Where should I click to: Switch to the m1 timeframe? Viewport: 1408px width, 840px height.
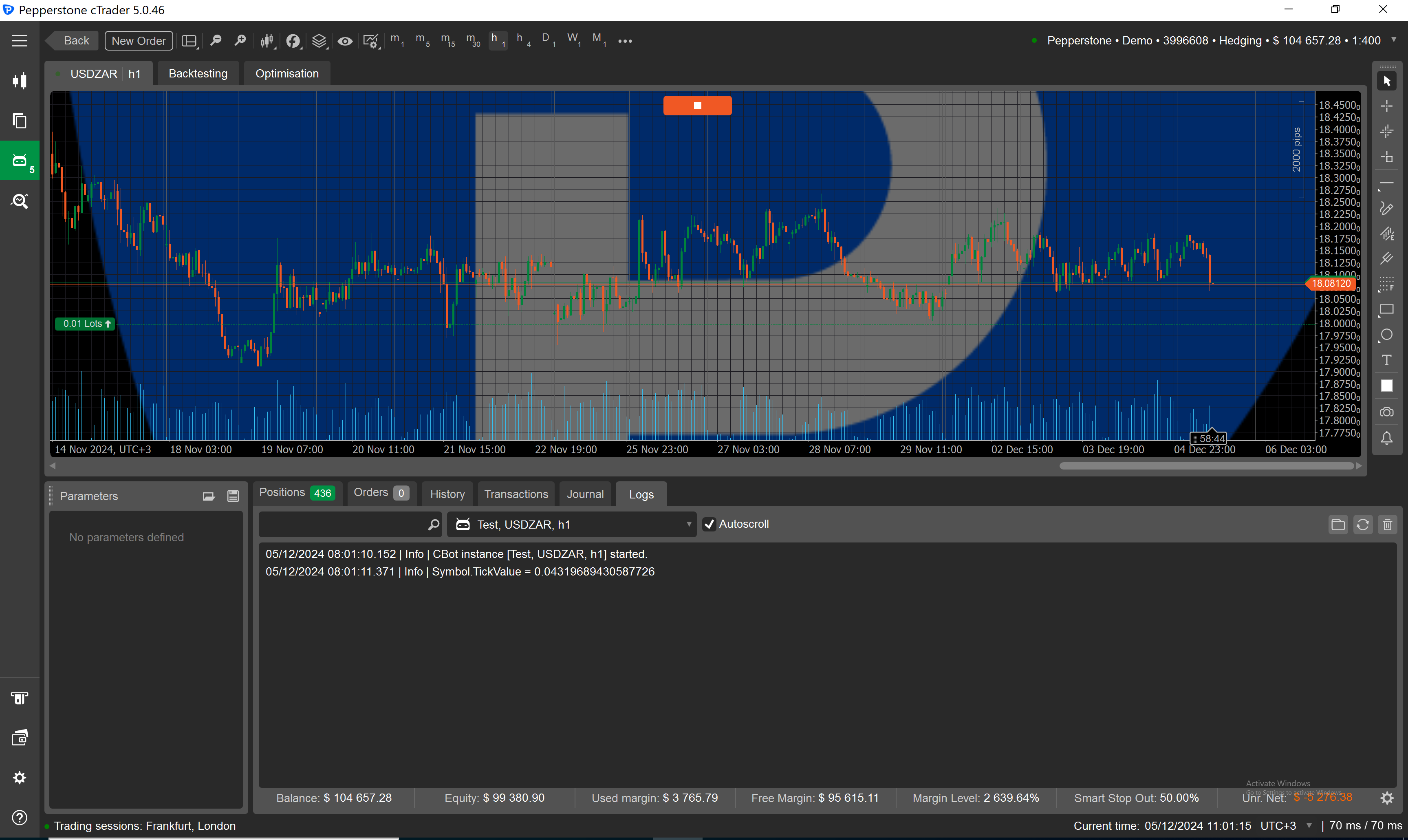(x=397, y=40)
